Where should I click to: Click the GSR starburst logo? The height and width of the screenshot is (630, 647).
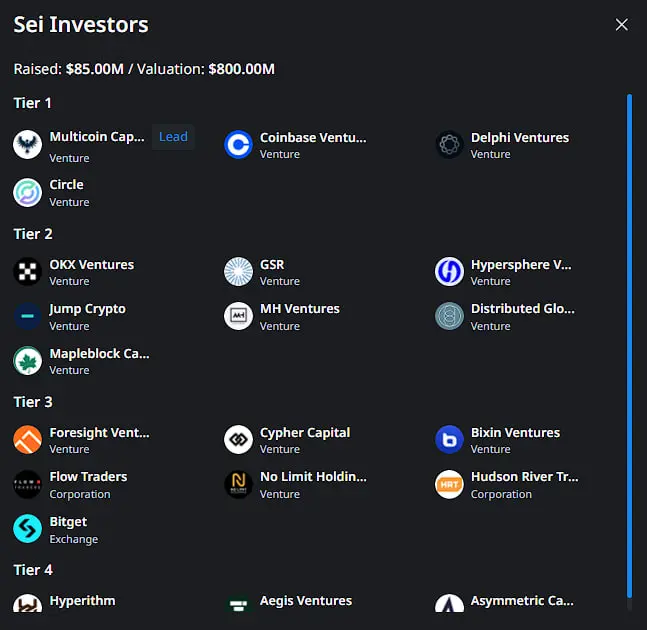238,271
